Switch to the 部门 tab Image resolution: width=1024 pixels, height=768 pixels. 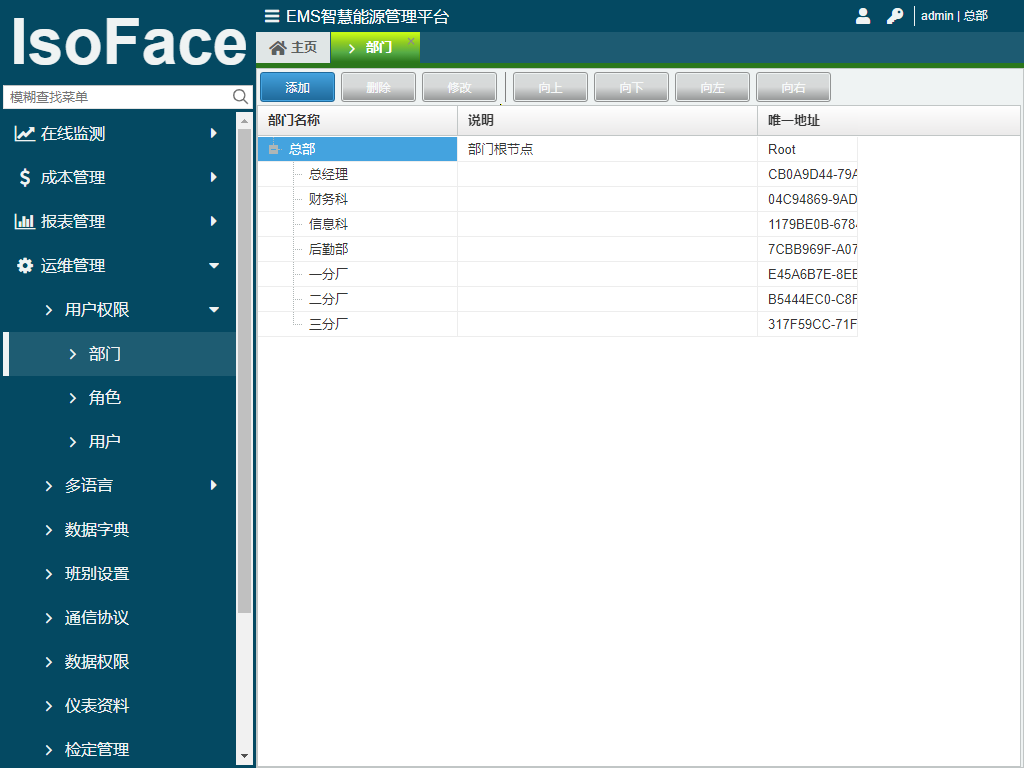click(376, 48)
